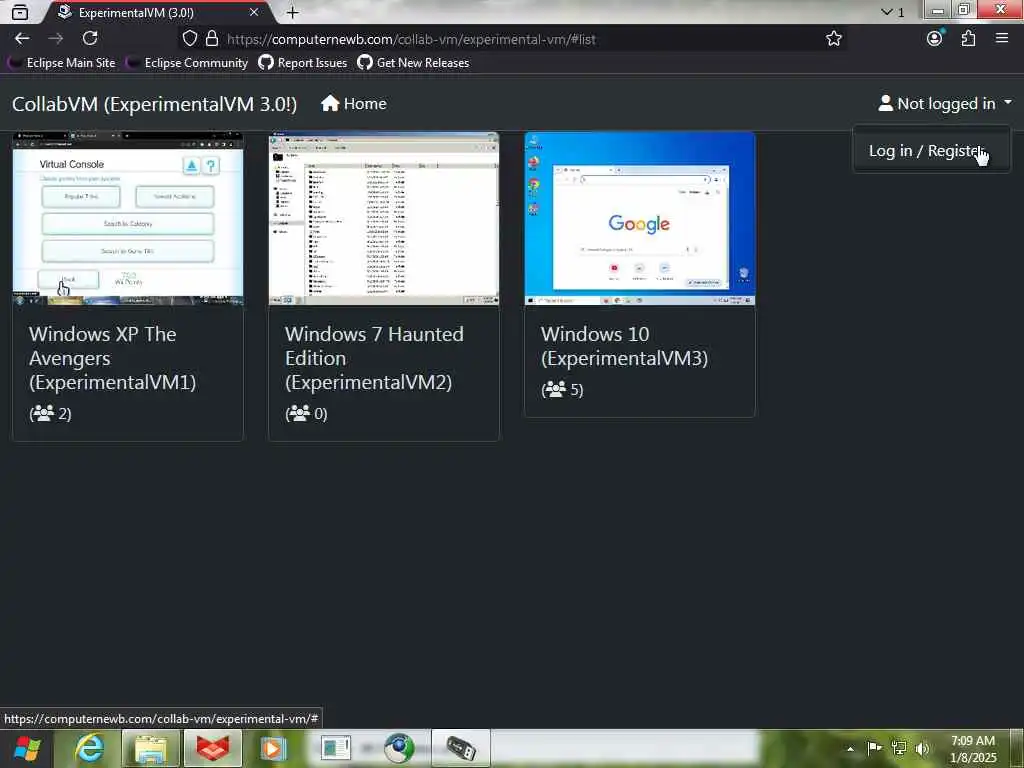Open the Windows XP The Avengers thumbnail

click(128, 218)
